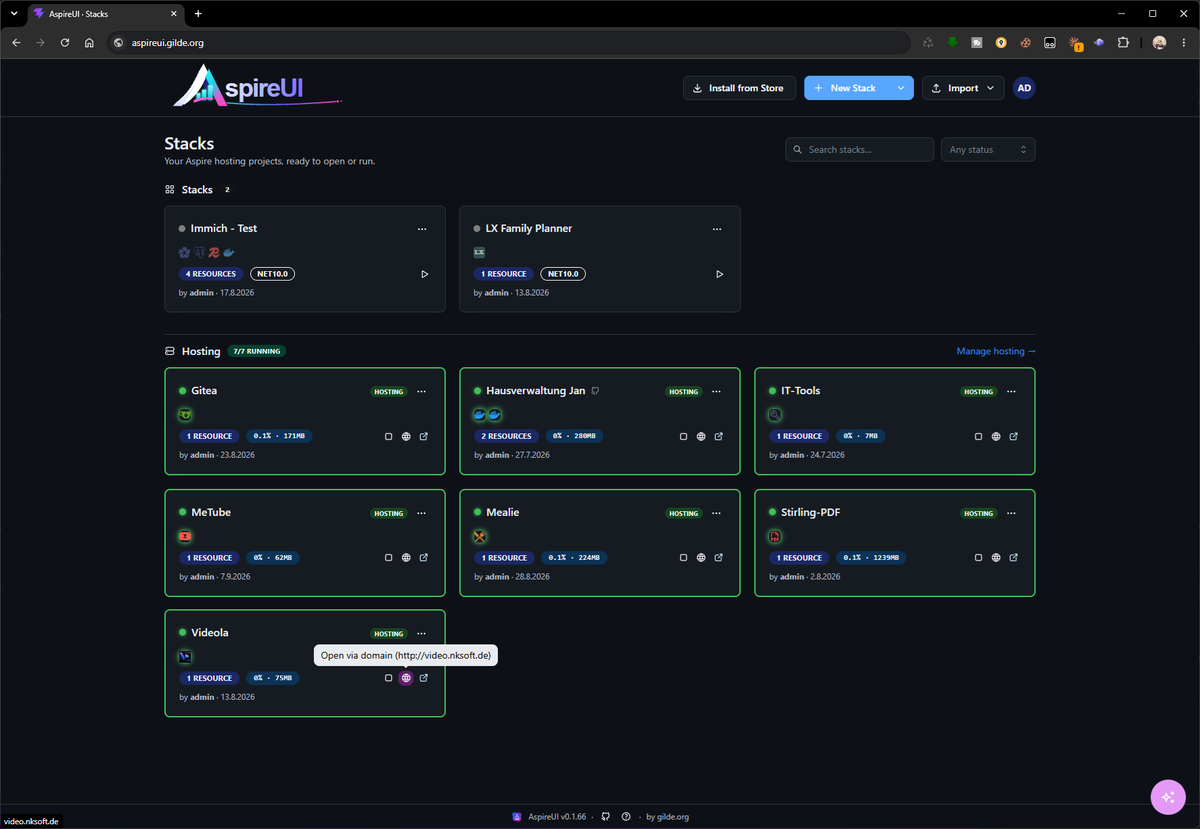The width and height of the screenshot is (1200, 829).
Task: Click the cookie extension icon
Action: tap(1025, 43)
